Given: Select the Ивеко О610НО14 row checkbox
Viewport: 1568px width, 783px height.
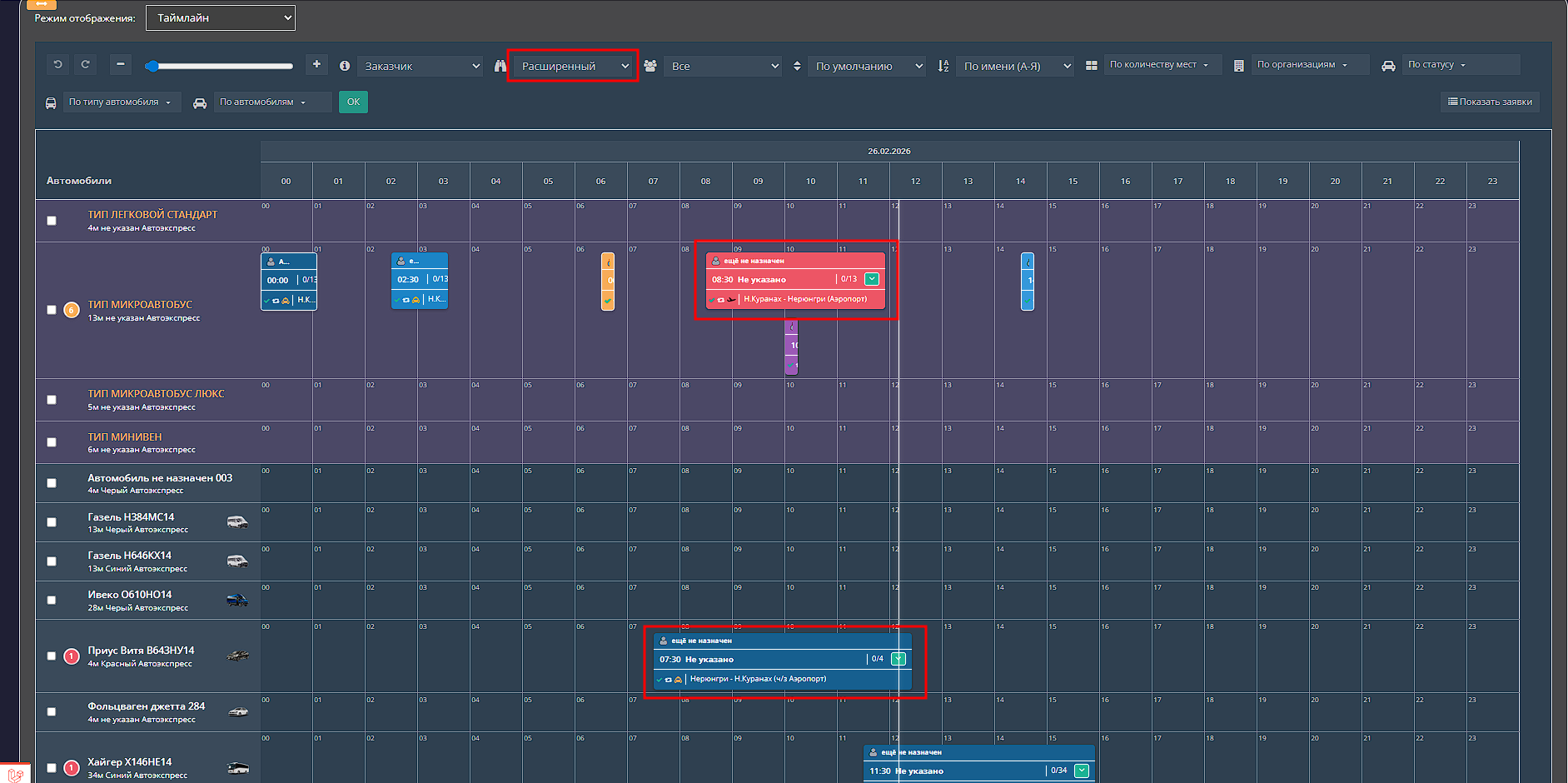Looking at the screenshot, I should pos(52,601).
